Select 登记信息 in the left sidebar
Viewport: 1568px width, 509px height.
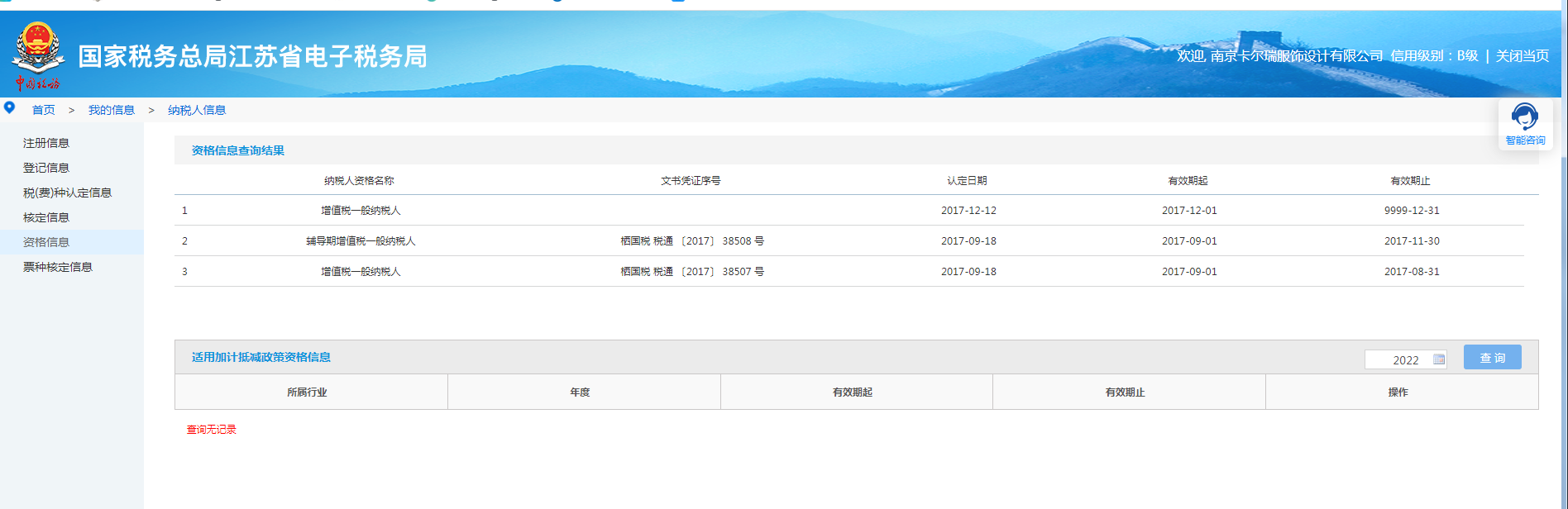[46, 168]
